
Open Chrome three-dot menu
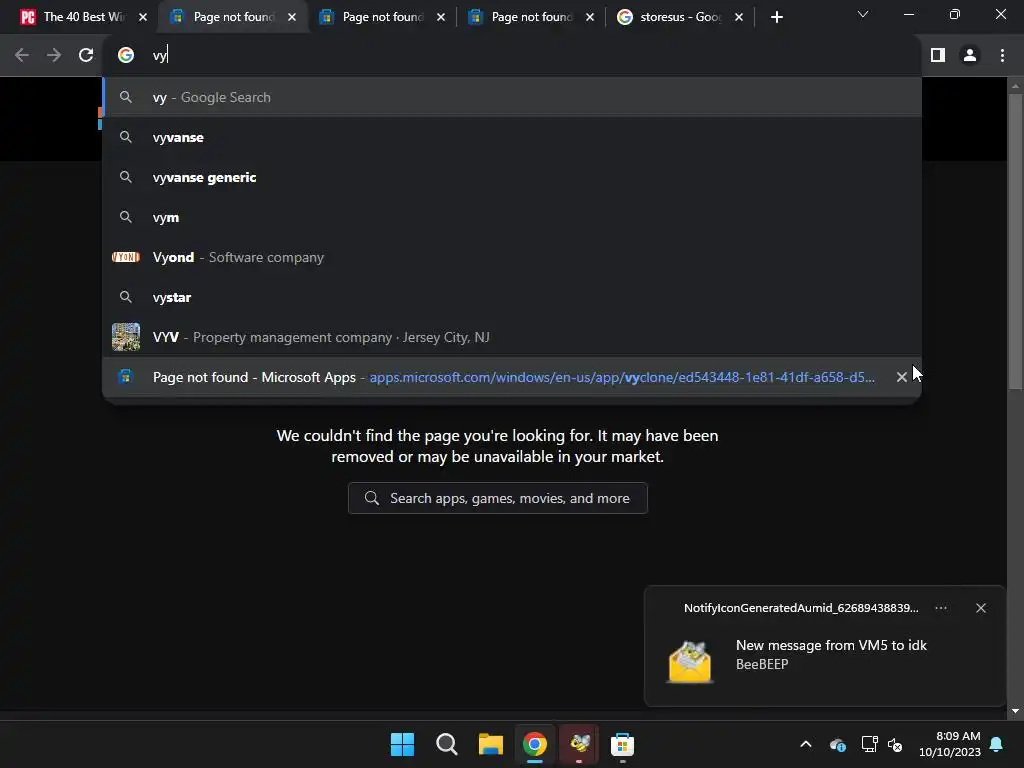[x=1002, y=56]
